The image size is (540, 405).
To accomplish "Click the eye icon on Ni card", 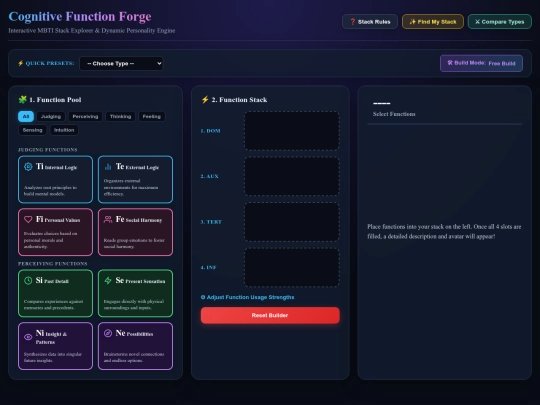I will point(28,337).
